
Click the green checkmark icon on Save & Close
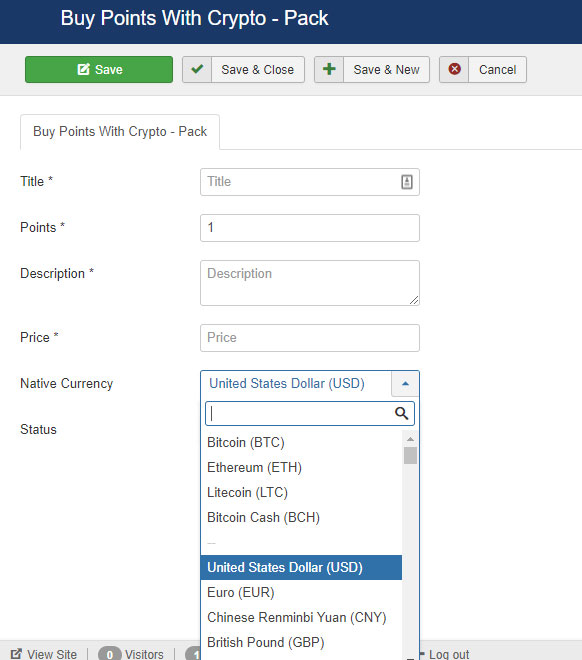pos(197,69)
